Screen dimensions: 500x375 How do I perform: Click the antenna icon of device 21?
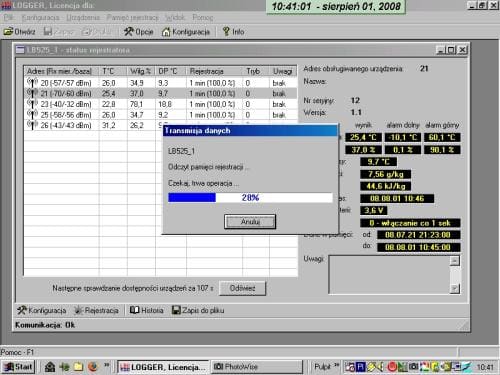(x=32, y=93)
